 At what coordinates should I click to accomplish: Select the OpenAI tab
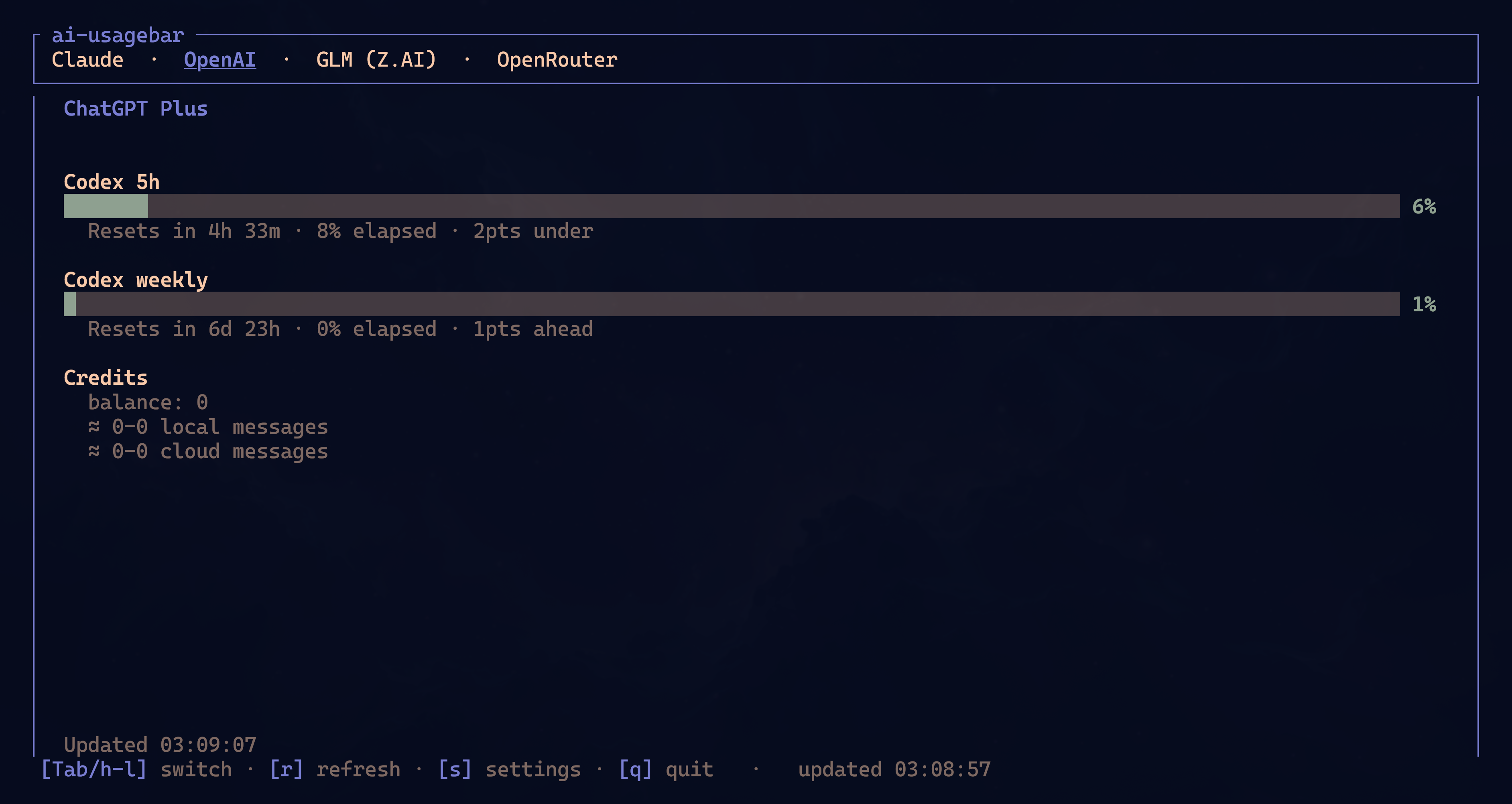coord(220,60)
